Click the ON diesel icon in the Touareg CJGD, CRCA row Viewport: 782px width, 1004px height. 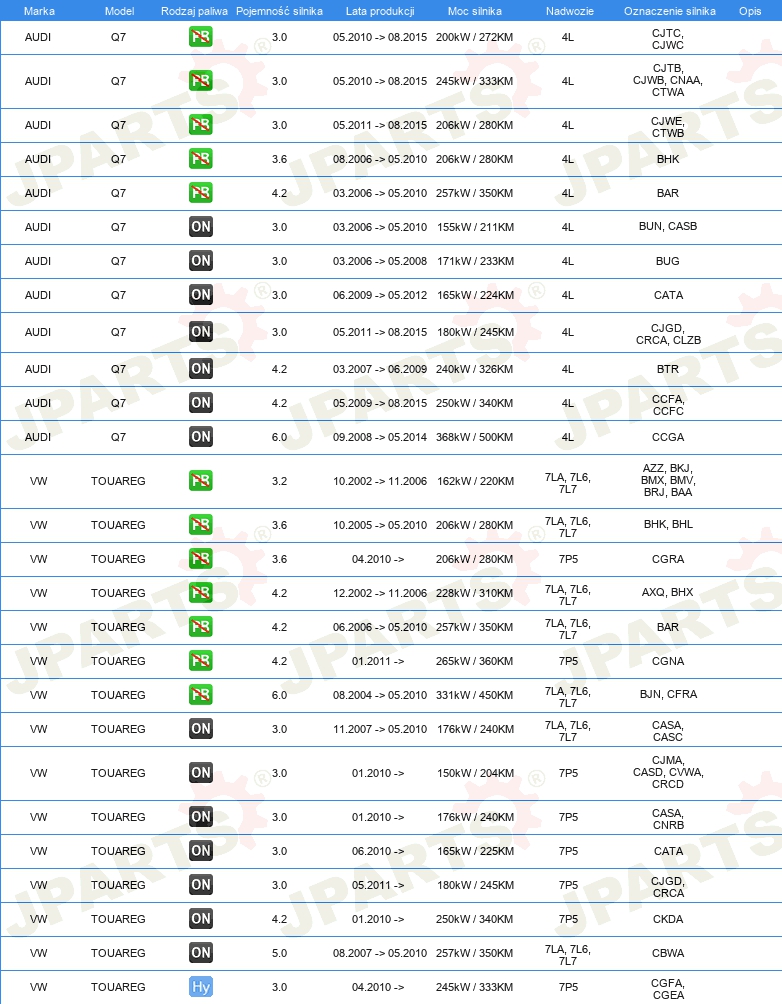click(200, 885)
